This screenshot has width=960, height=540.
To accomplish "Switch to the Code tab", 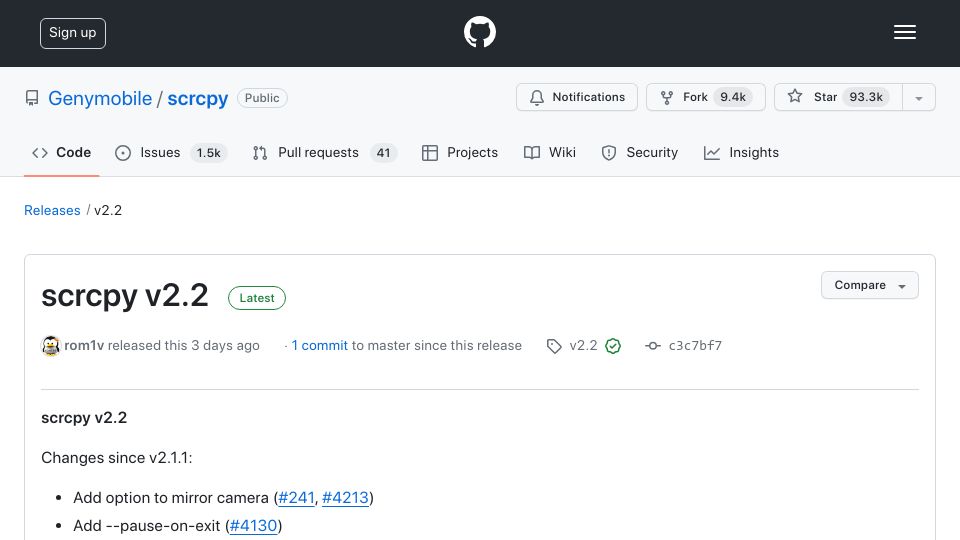I will 62,152.
